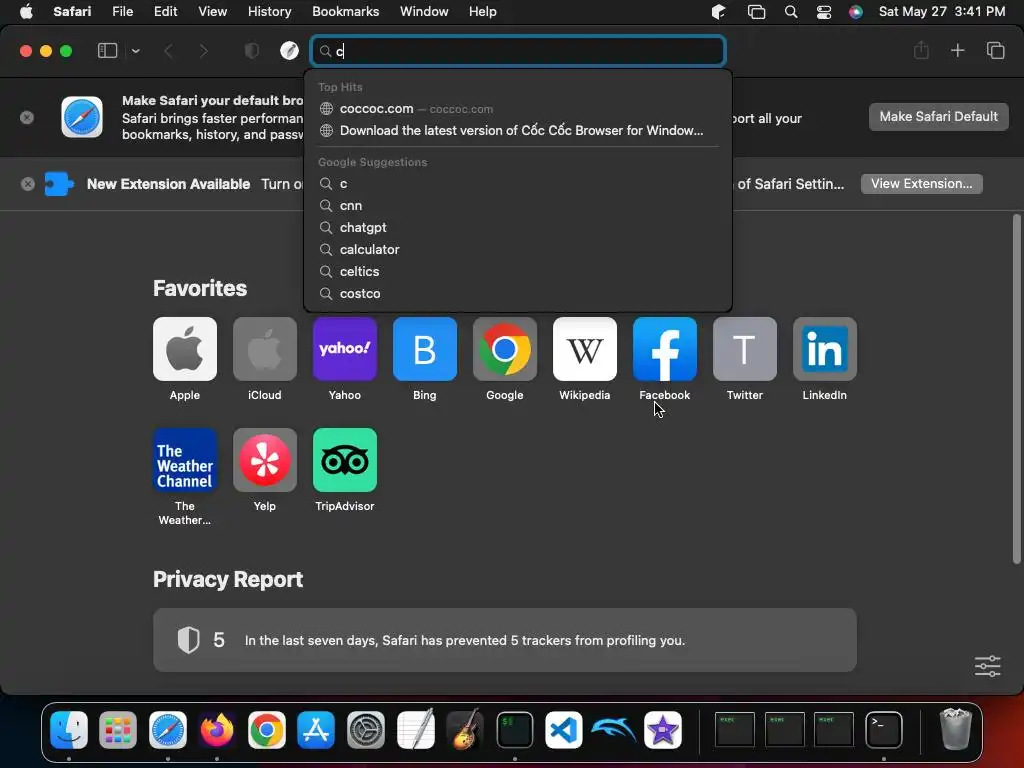
Task: Open the Bookmarks menu
Action: (345, 12)
